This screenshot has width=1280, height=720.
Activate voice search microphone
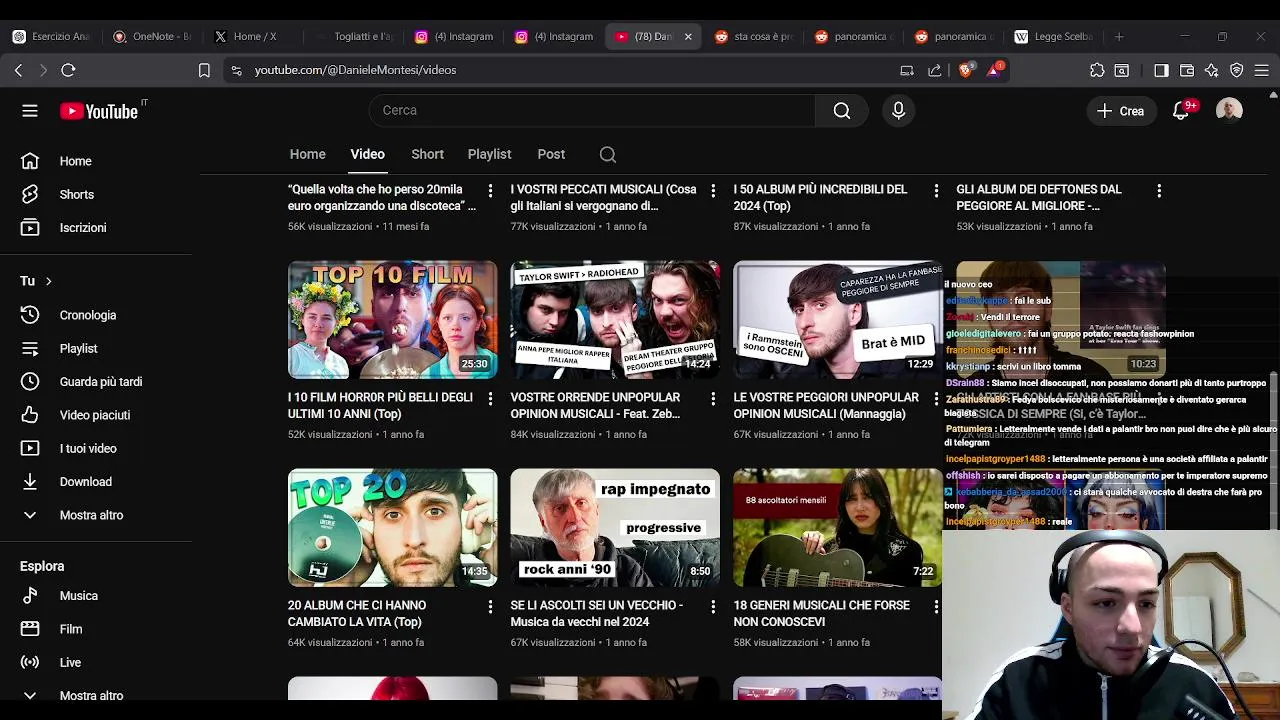[898, 111]
